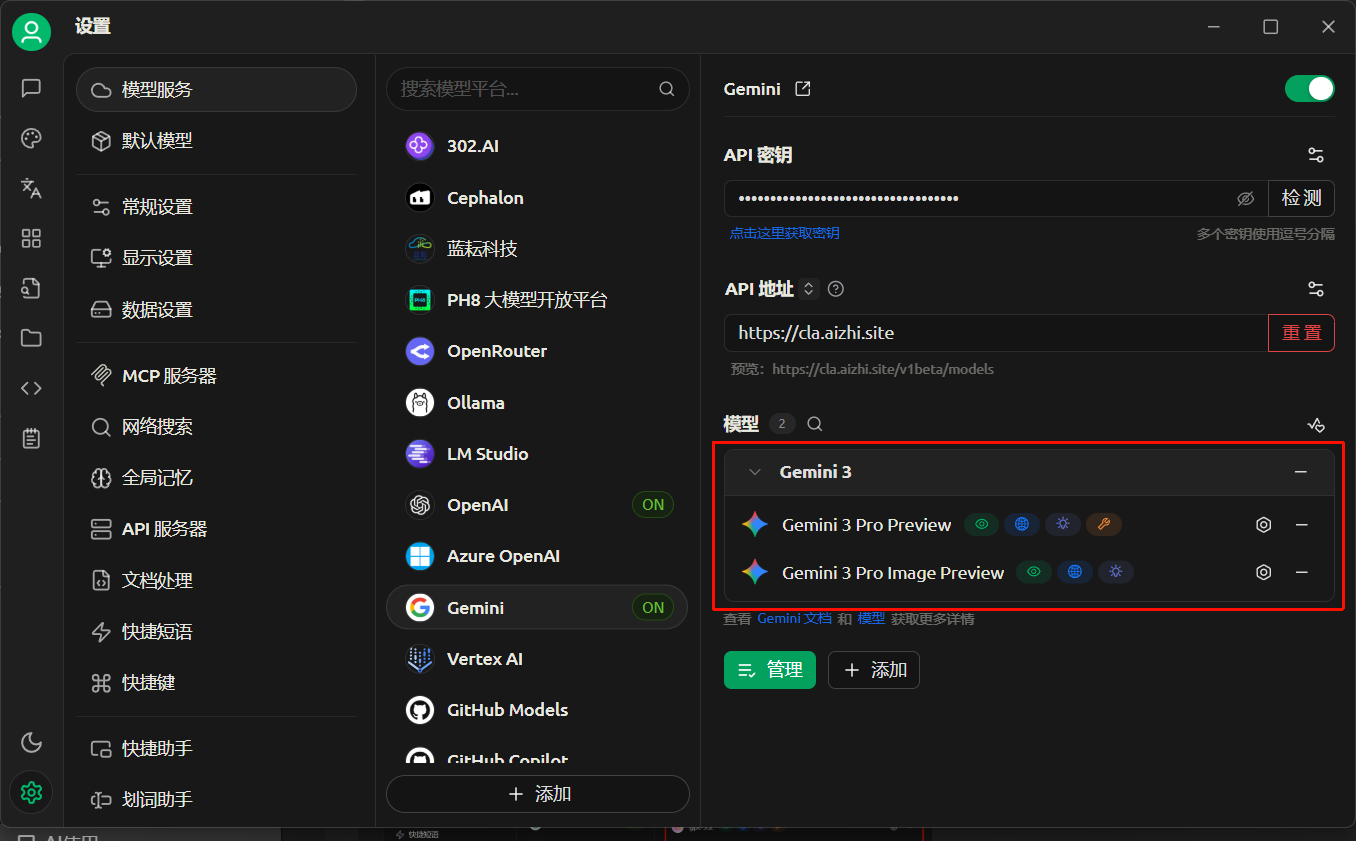Select the Azure OpenAI provider
The height and width of the screenshot is (841, 1356).
click(538, 556)
